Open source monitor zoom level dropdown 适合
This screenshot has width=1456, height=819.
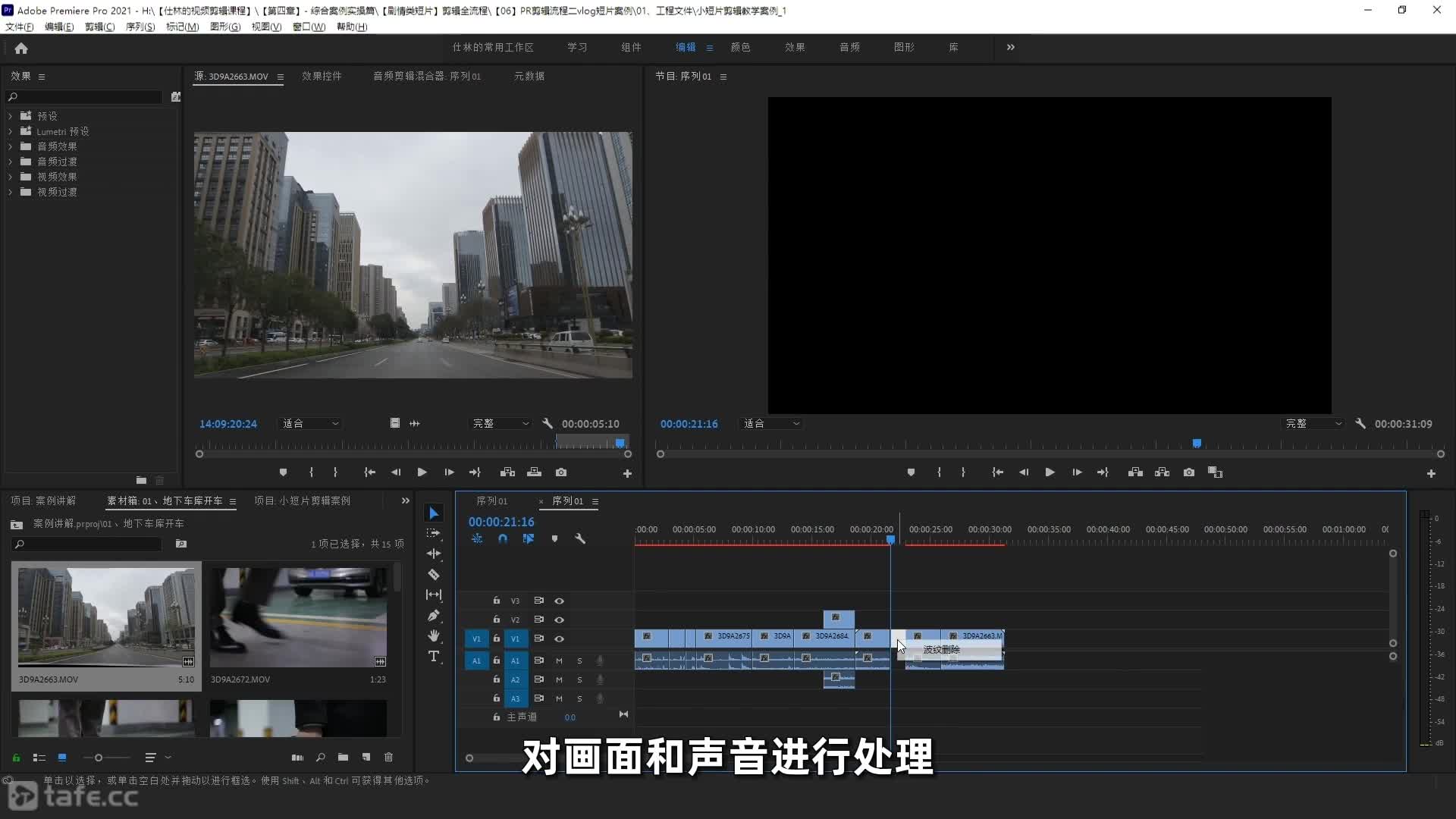click(310, 423)
